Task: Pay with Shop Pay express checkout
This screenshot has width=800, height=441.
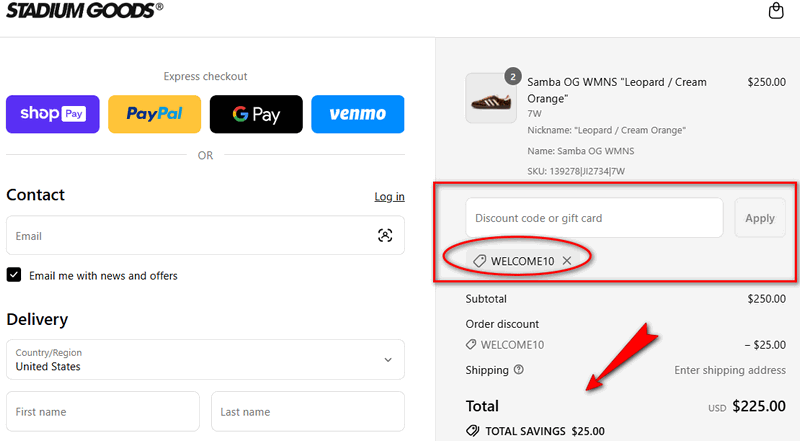Action: [x=53, y=114]
